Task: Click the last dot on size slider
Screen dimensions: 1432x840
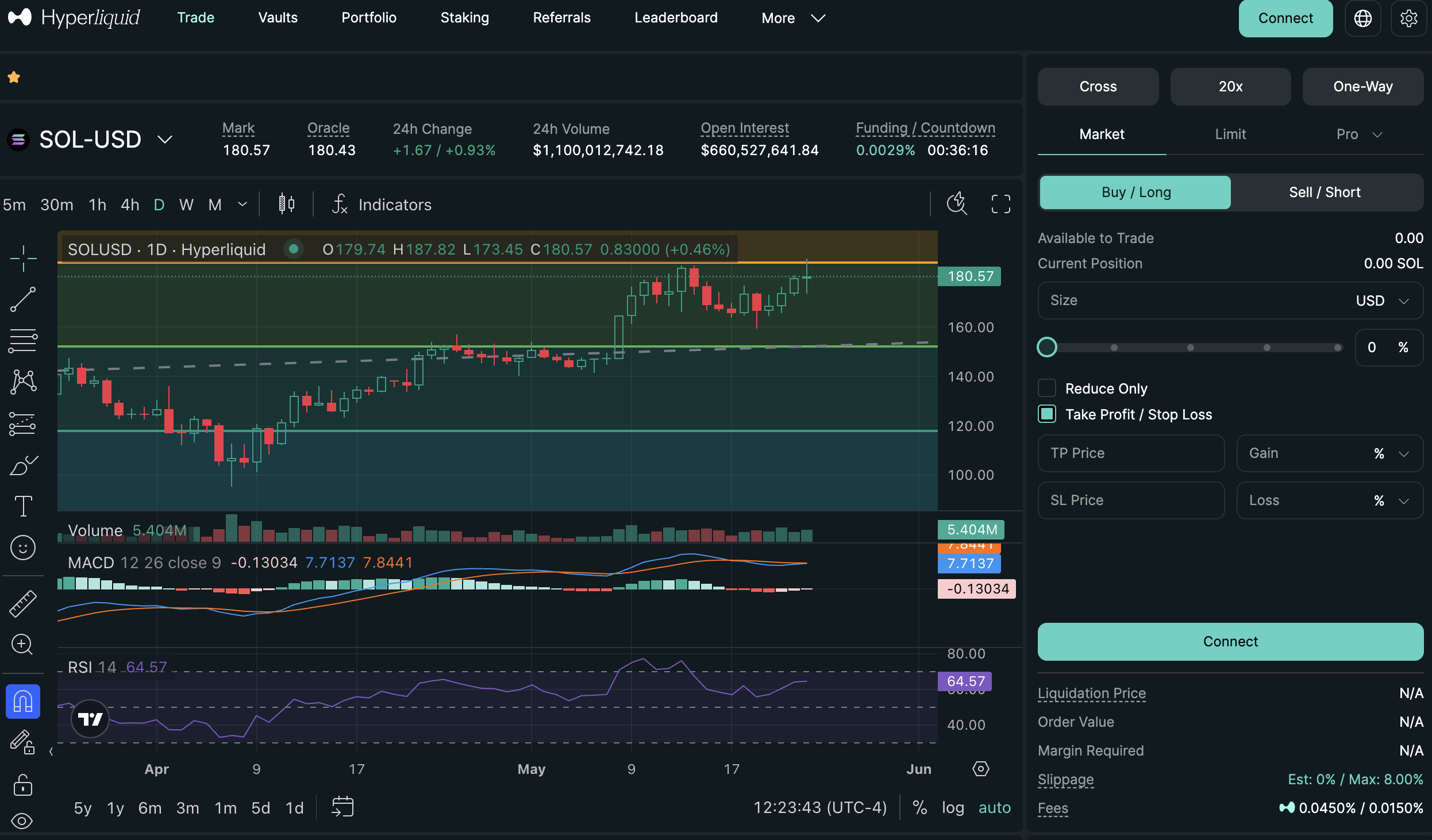Action: [1338, 348]
